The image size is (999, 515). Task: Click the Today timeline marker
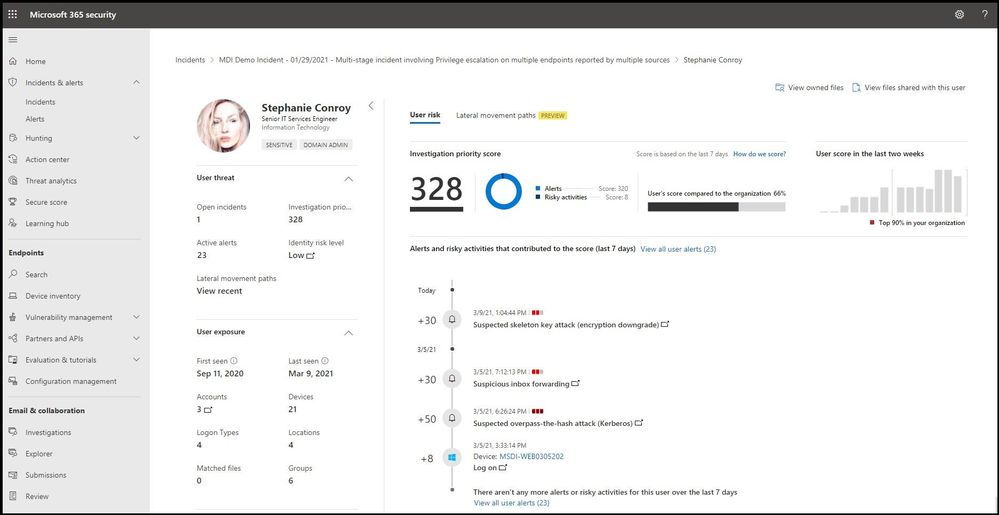click(x=452, y=290)
